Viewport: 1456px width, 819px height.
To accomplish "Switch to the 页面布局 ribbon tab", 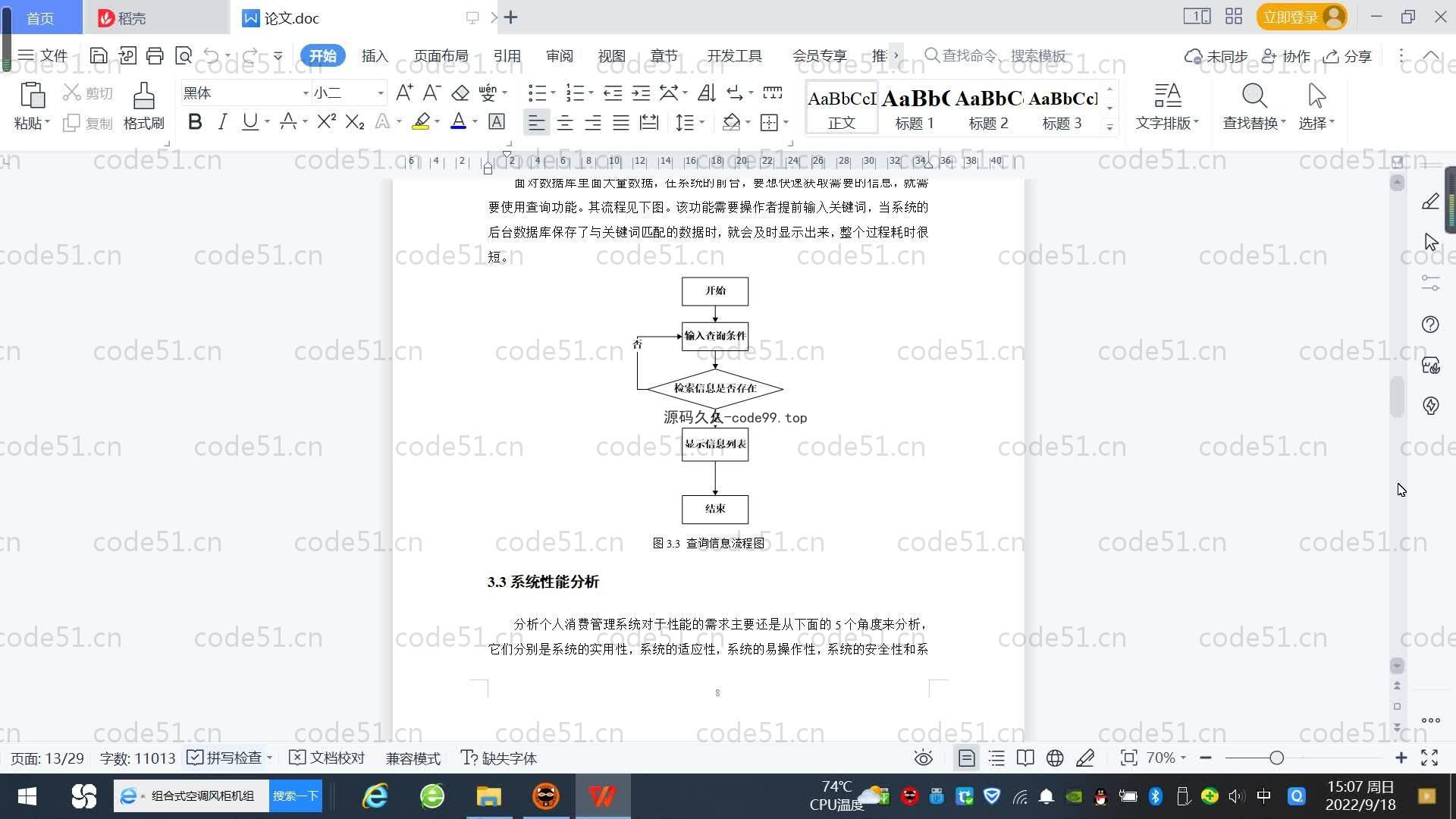I will point(441,56).
